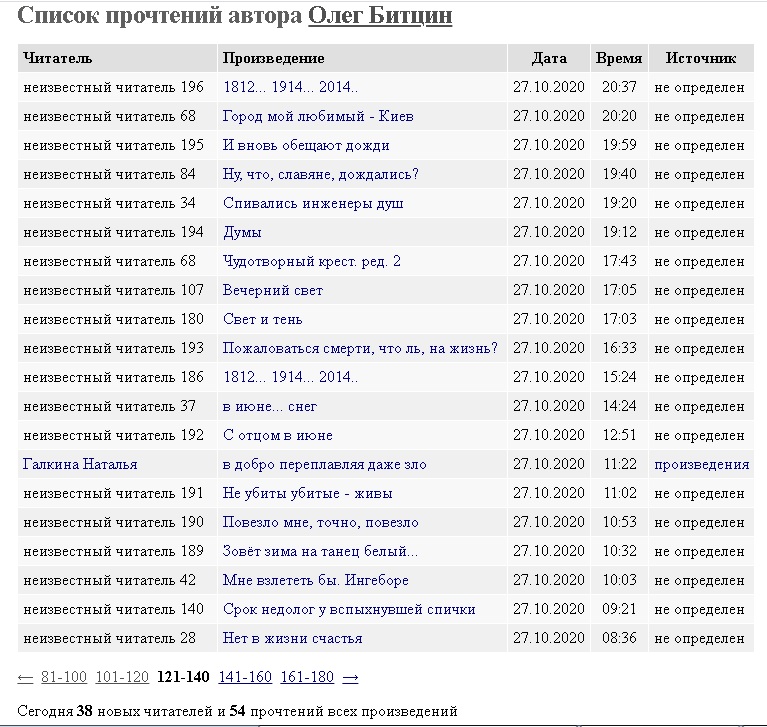The image size is (767, 727).
Task: Click column header 'Время'
Action: [x=619, y=58]
